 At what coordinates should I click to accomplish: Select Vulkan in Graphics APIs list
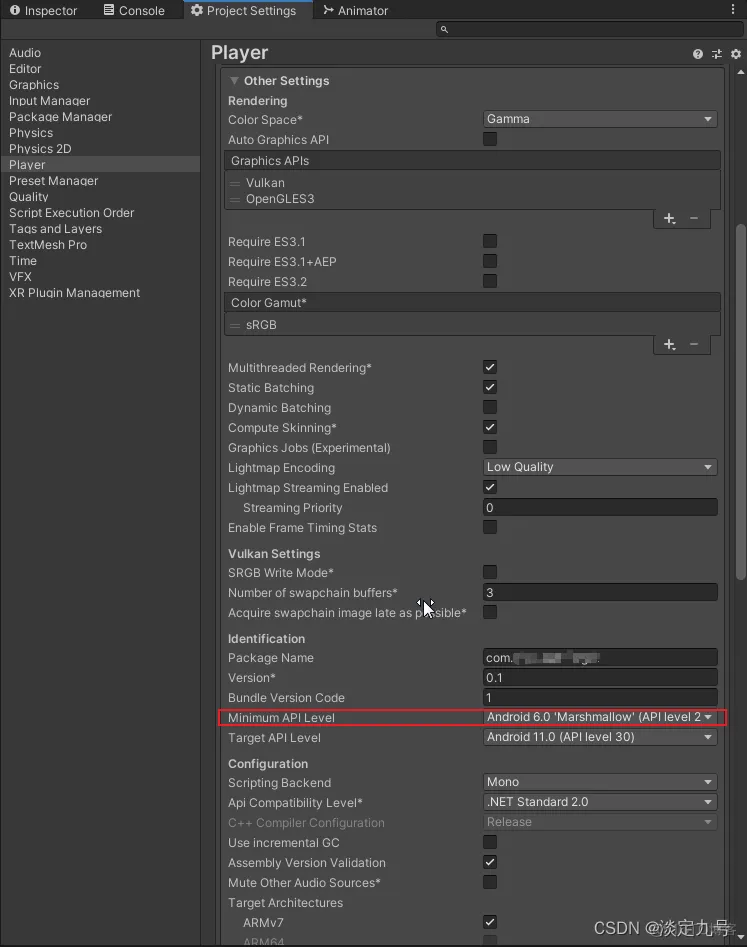(265, 183)
